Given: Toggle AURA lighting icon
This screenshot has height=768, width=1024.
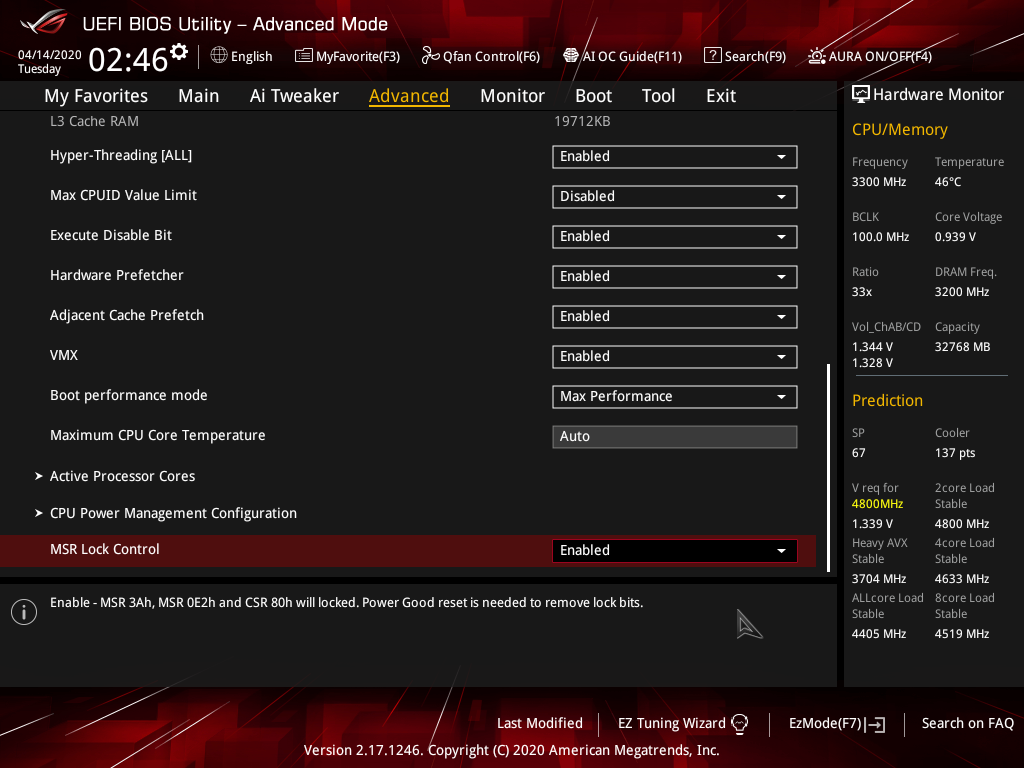Looking at the screenshot, I should (x=817, y=56).
